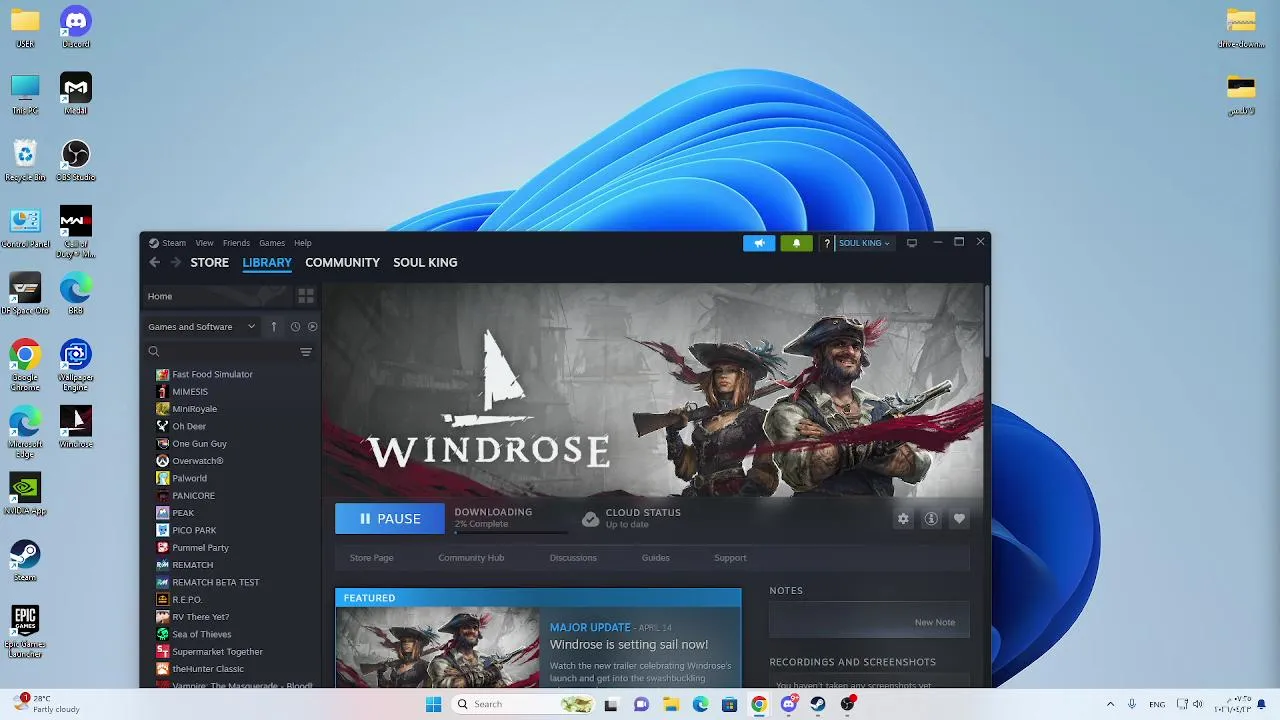Screen dimensions: 1280x720
Task: Click the Cloud Status icon
Action: tap(591, 519)
